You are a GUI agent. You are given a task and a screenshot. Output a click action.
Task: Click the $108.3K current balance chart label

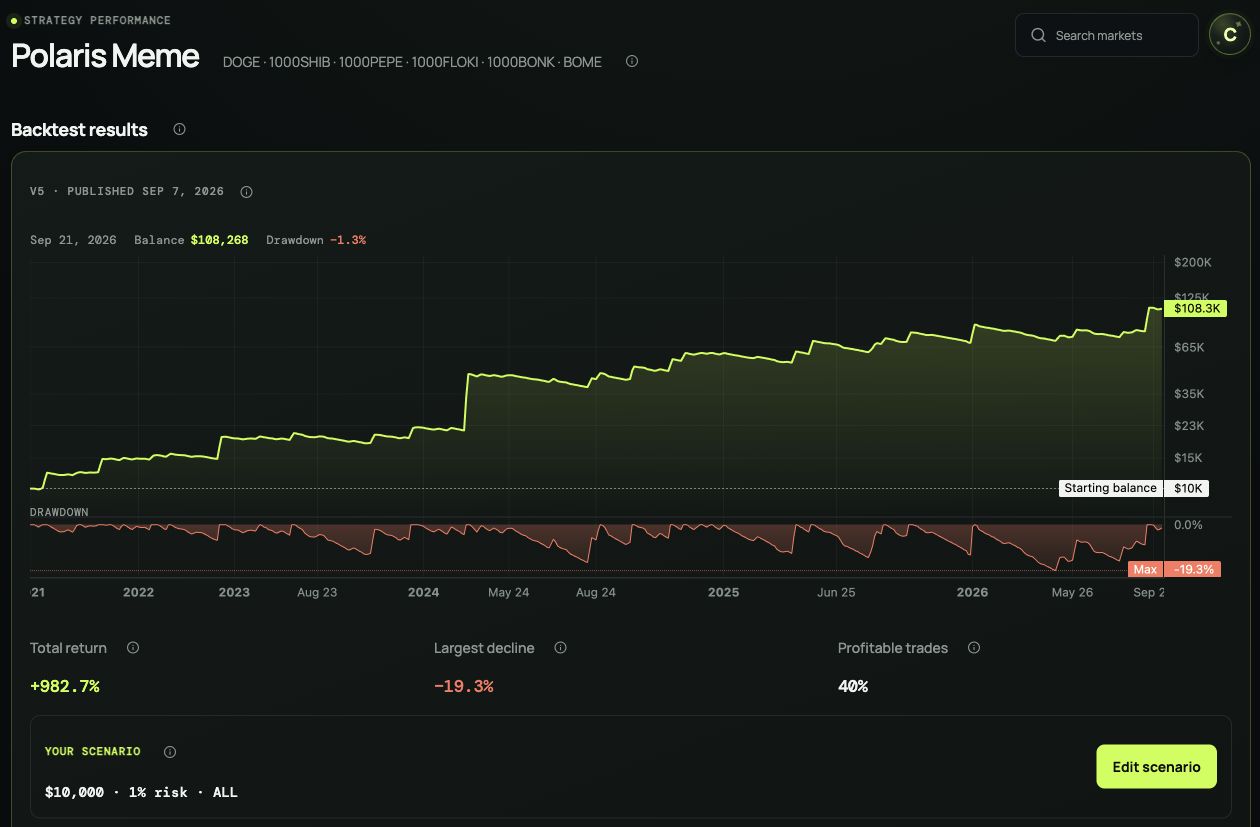[x=1196, y=309]
